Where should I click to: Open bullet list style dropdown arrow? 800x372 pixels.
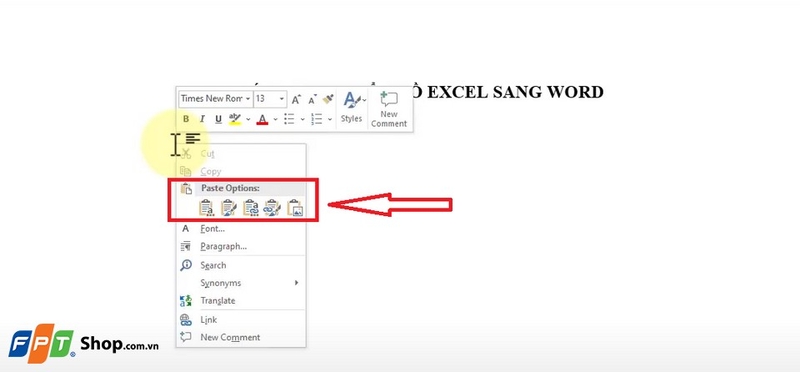point(302,119)
